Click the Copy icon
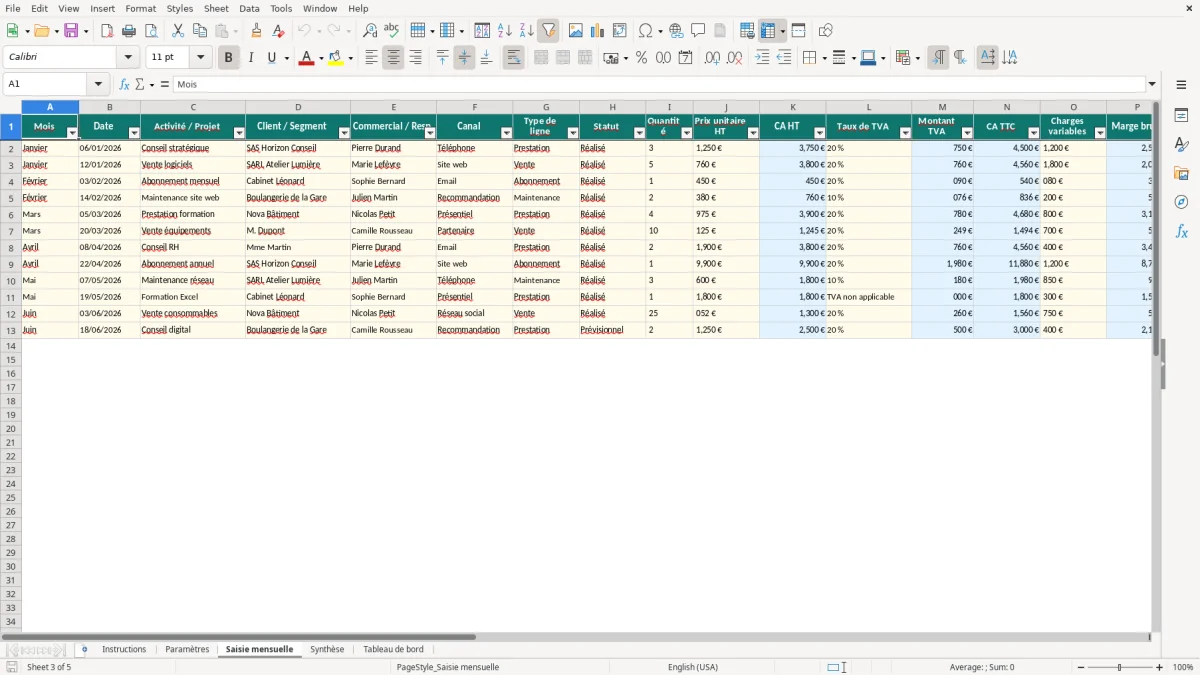Screen dimensions: 1200x675 click(200, 31)
